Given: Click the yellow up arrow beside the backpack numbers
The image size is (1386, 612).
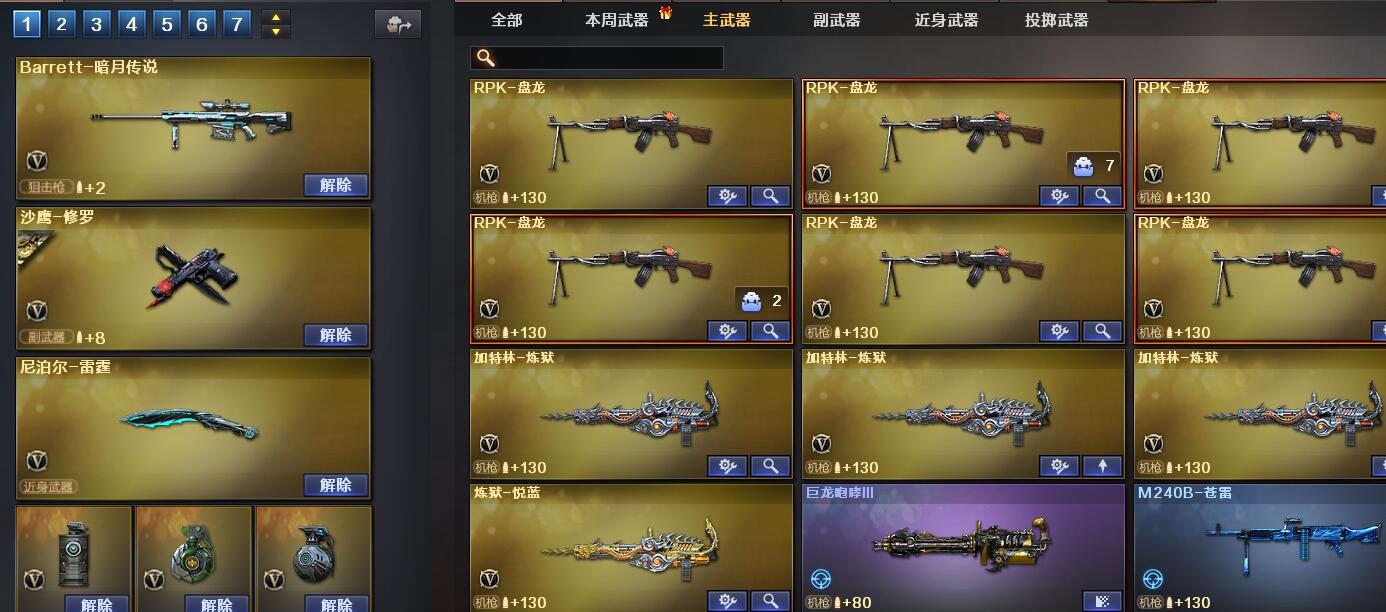Looking at the screenshot, I should coord(275,16).
